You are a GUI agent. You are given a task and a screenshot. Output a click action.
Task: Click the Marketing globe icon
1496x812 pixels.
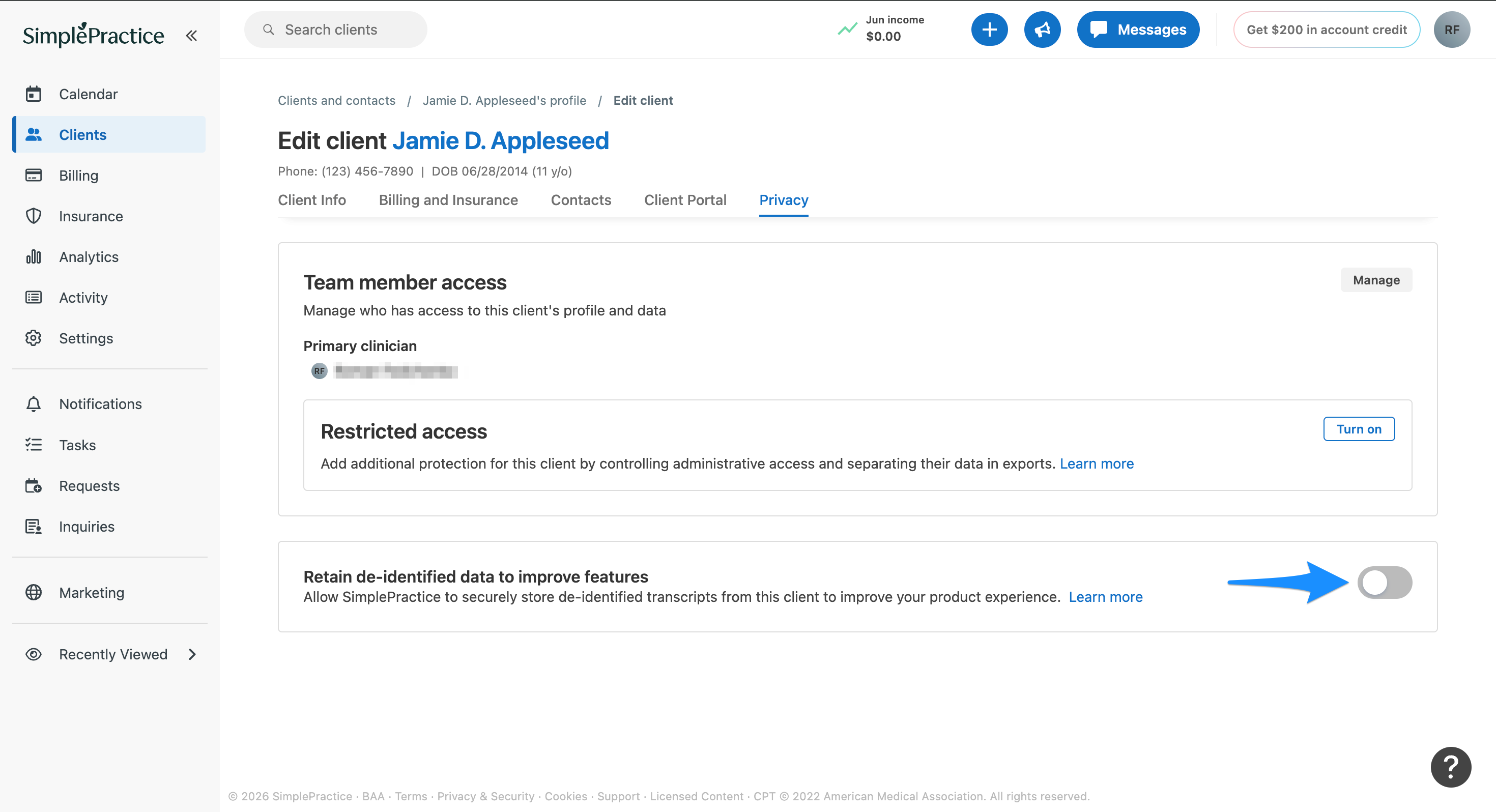pos(34,592)
